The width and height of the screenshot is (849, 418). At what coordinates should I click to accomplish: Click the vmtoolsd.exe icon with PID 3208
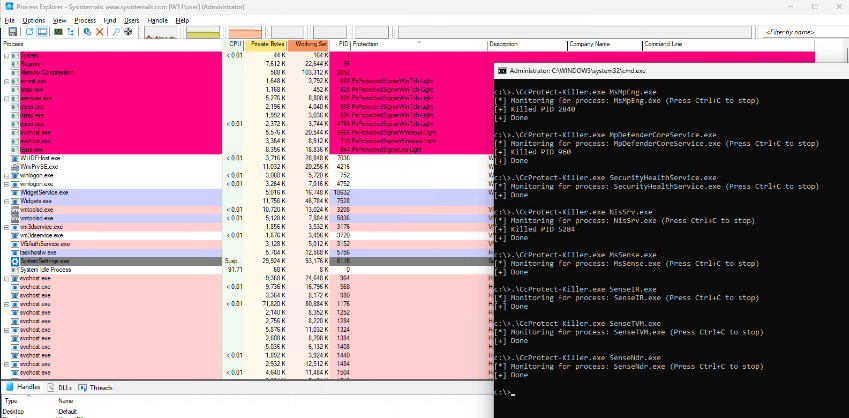pyautogui.click(x=15, y=210)
